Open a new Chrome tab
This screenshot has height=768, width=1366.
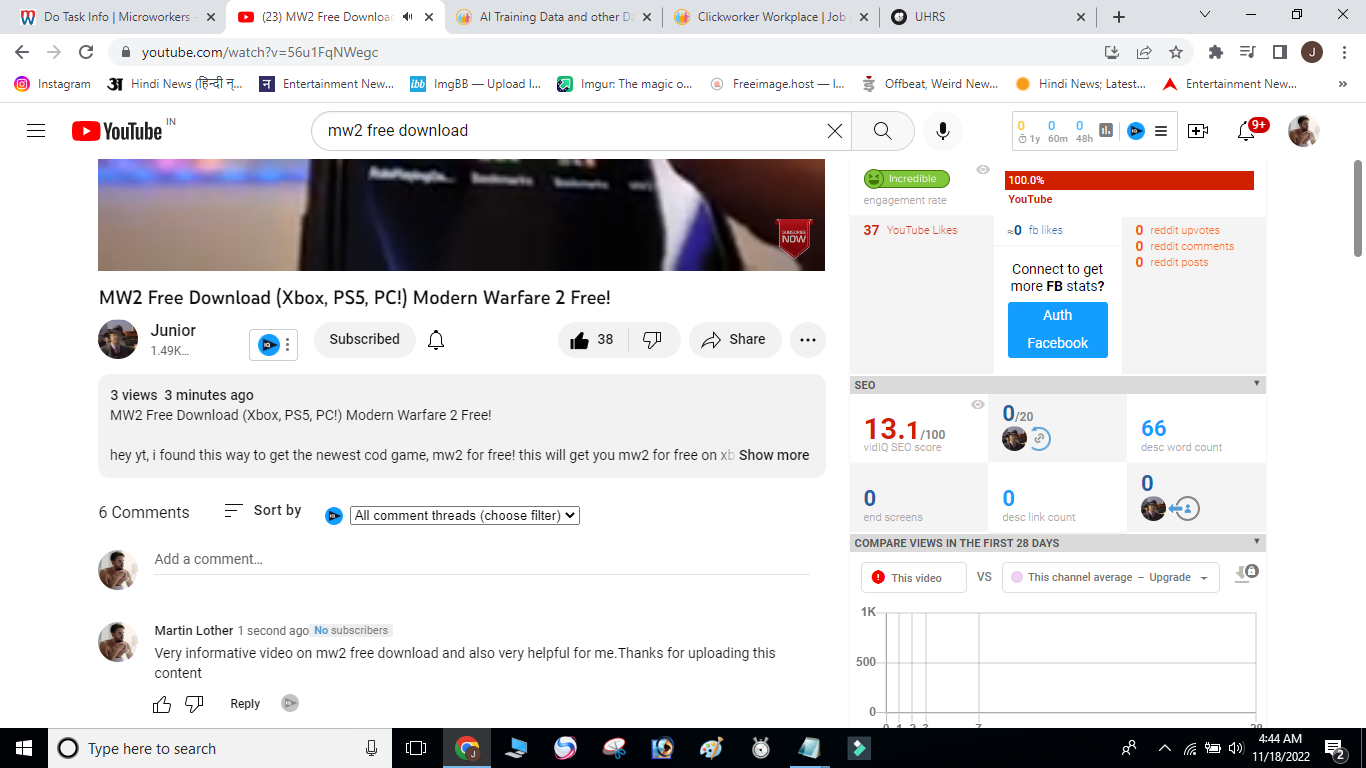(1118, 17)
